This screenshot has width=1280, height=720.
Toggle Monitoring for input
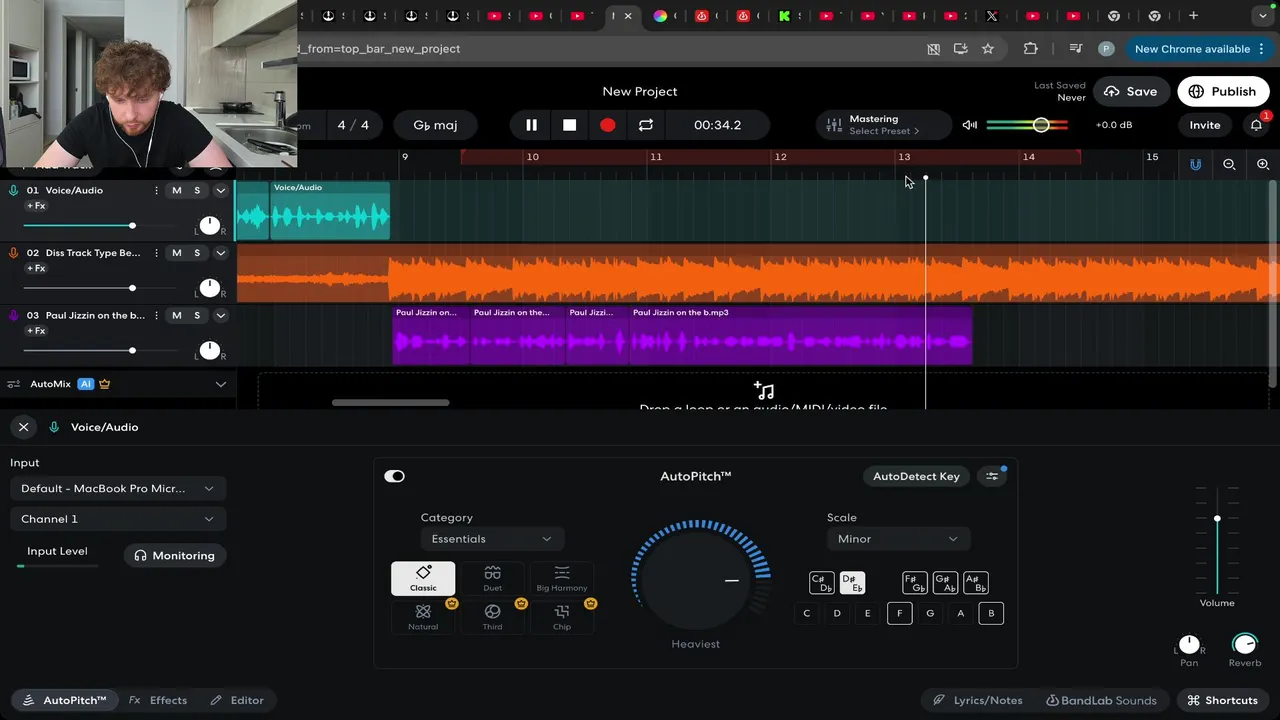click(175, 555)
